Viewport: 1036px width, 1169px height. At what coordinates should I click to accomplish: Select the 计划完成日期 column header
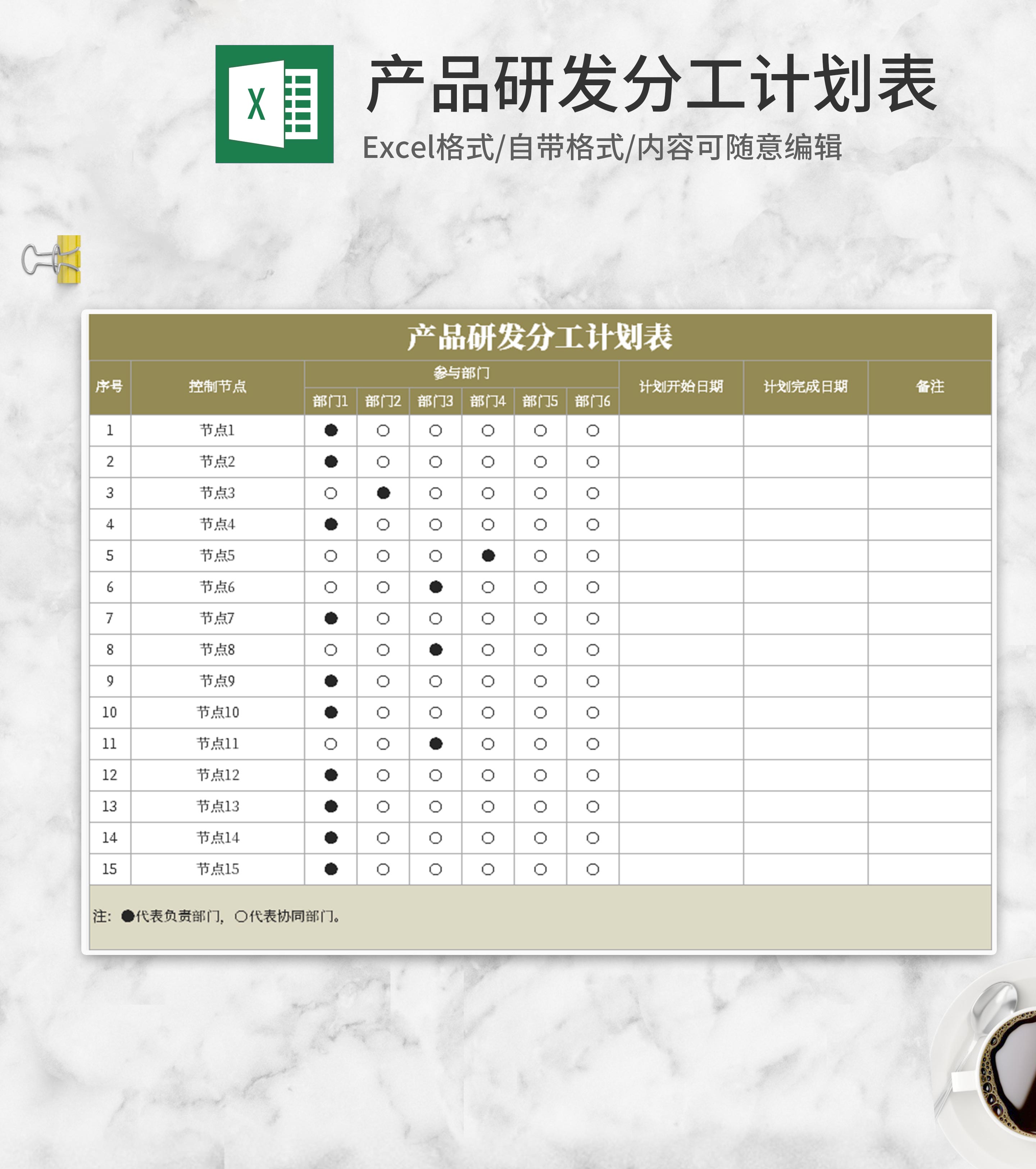tap(805, 387)
